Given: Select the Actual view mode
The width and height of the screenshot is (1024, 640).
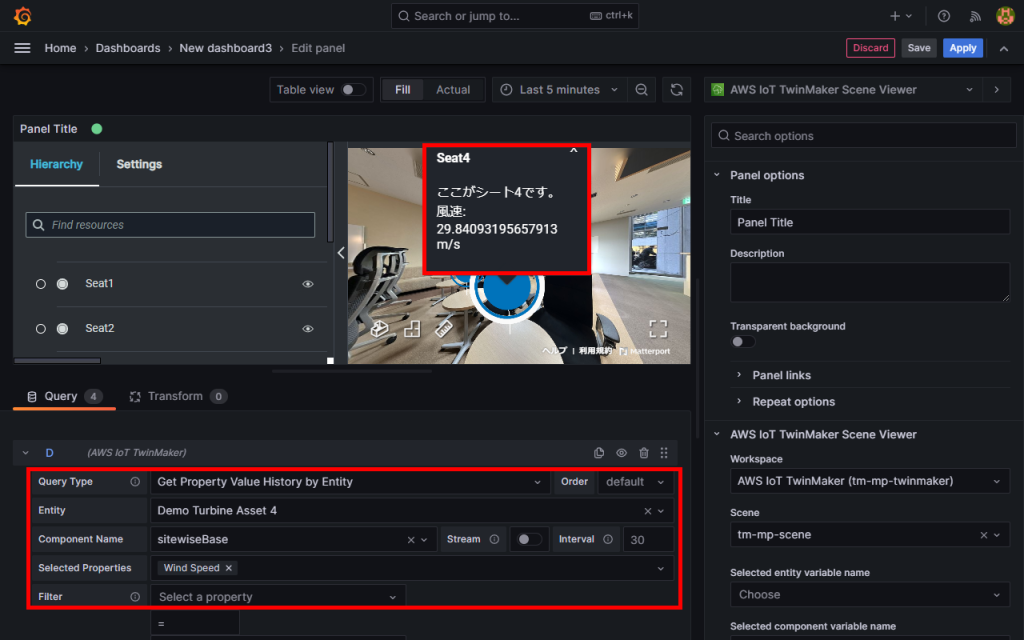Looking at the screenshot, I should coord(453,89).
